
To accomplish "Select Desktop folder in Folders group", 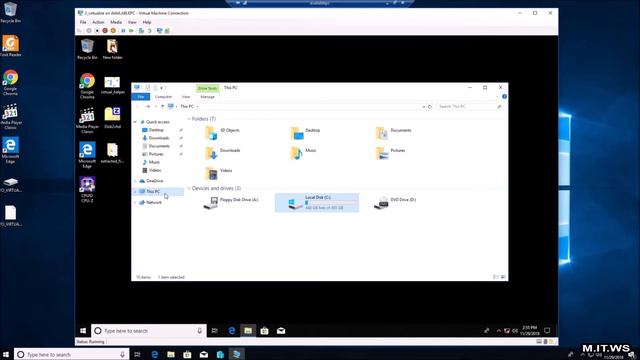I will pos(305,133).
